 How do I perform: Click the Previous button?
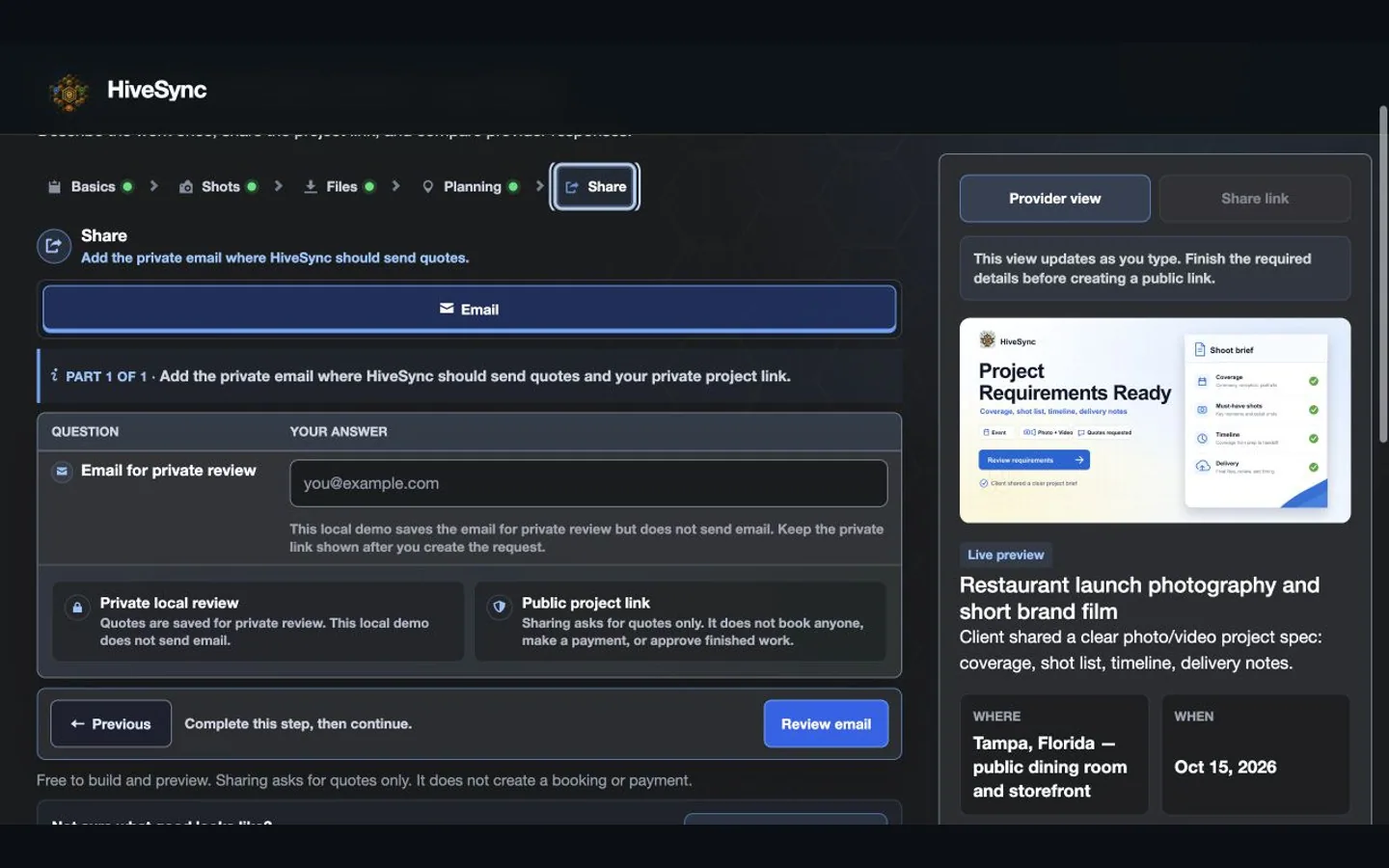click(x=111, y=723)
